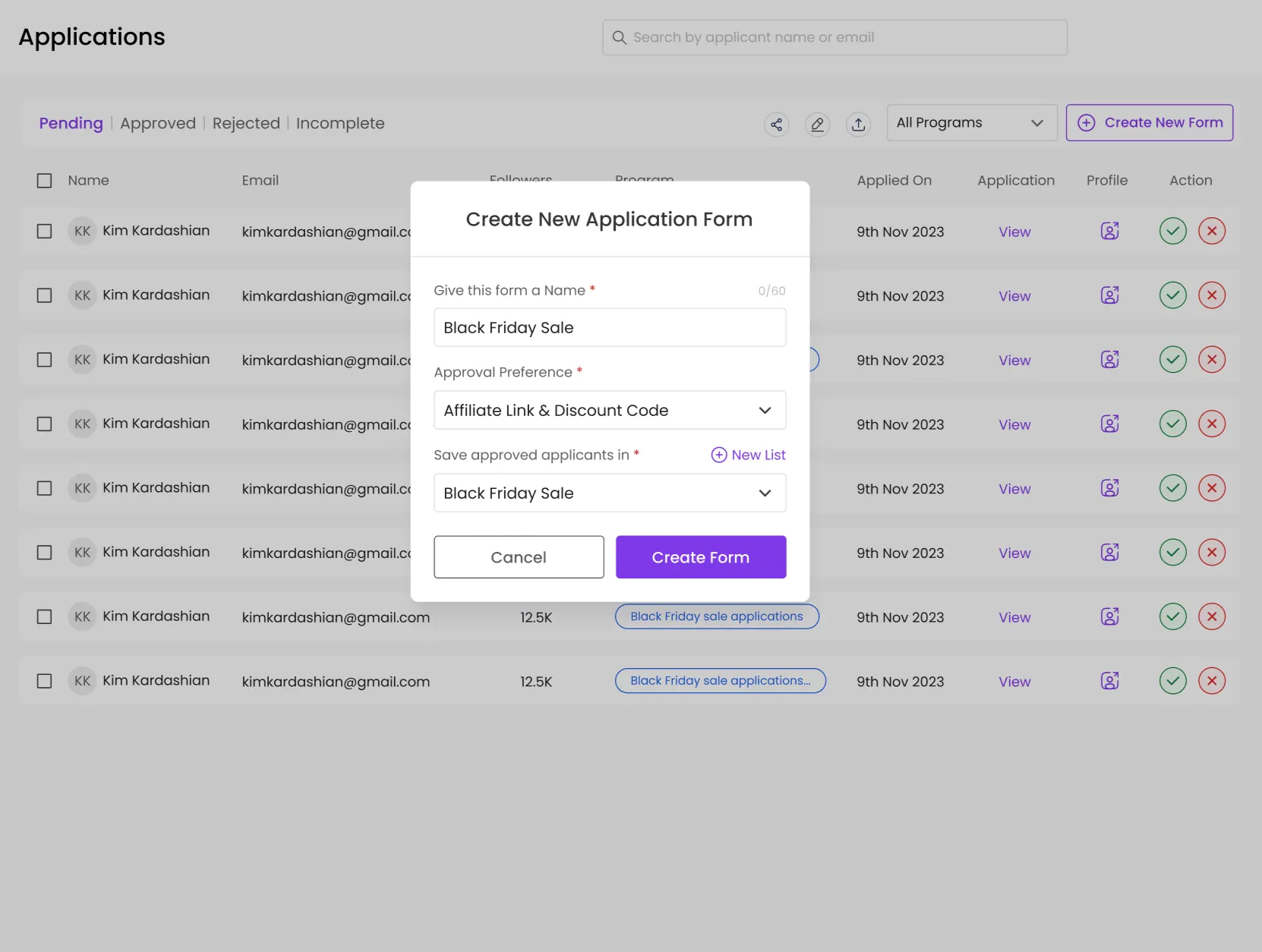Click the search magnifier icon
This screenshot has height=952, width=1262.
pyautogui.click(x=620, y=38)
